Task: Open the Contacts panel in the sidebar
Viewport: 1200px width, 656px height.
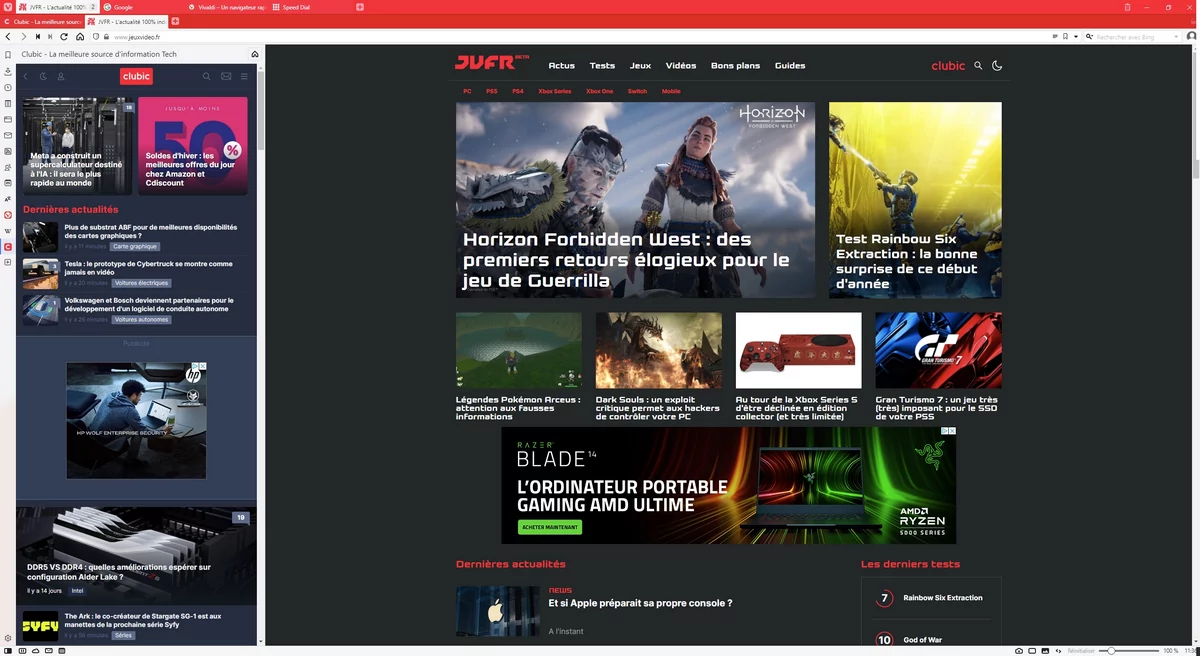Action: click(x=8, y=167)
